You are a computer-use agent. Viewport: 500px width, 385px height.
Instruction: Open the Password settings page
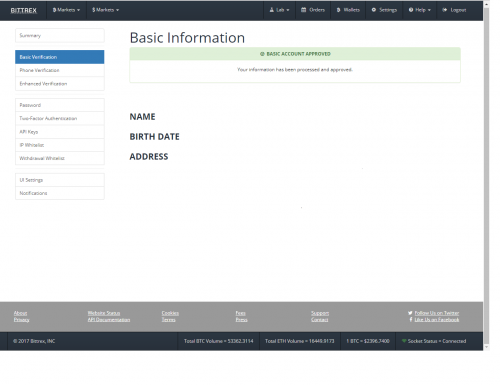[60, 105]
